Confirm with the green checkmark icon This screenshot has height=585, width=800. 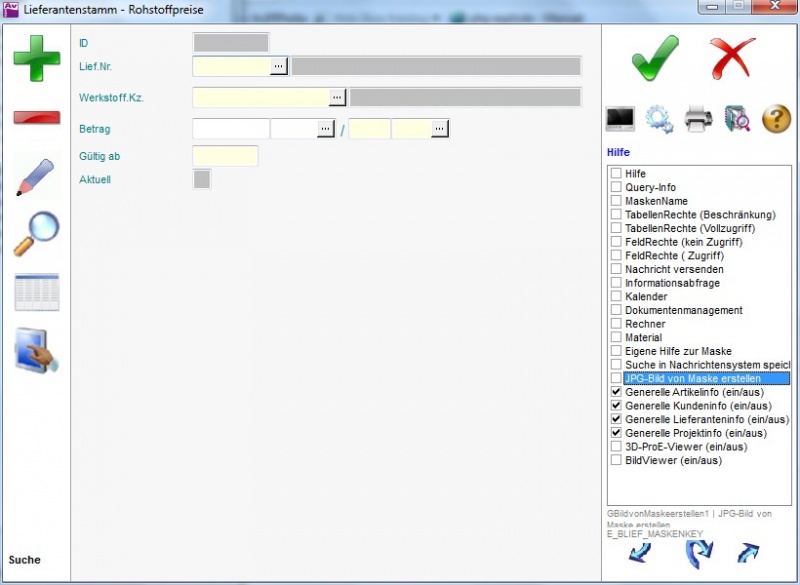pyautogui.click(x=655, y=57)
